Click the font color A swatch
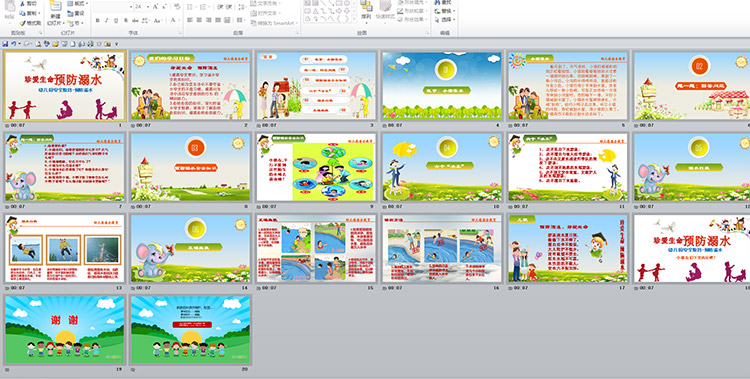The width and height of the screenshot is (750, 379). 173,21
